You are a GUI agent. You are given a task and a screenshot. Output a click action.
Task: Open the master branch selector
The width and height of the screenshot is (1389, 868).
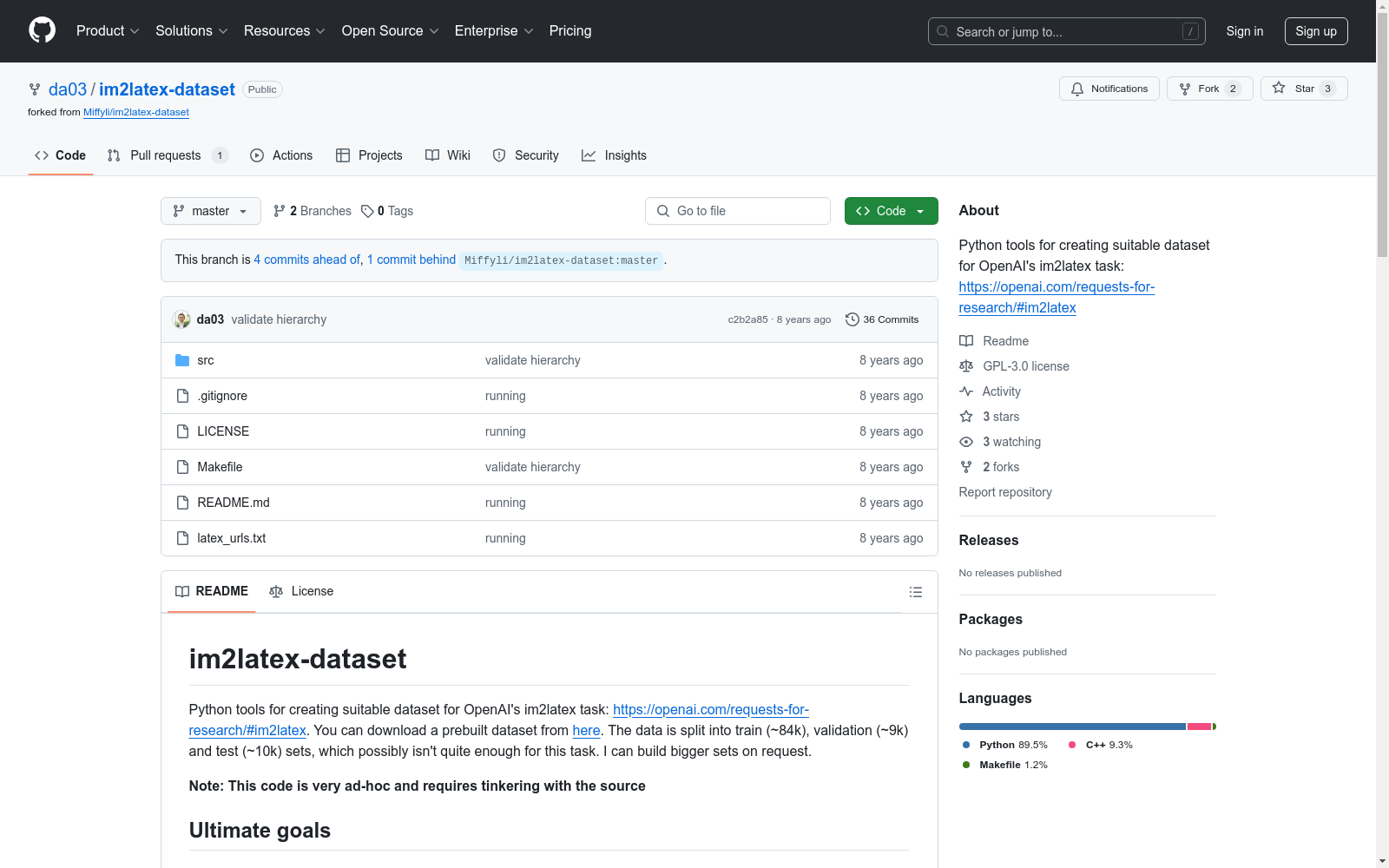click(x=211, y=211)
